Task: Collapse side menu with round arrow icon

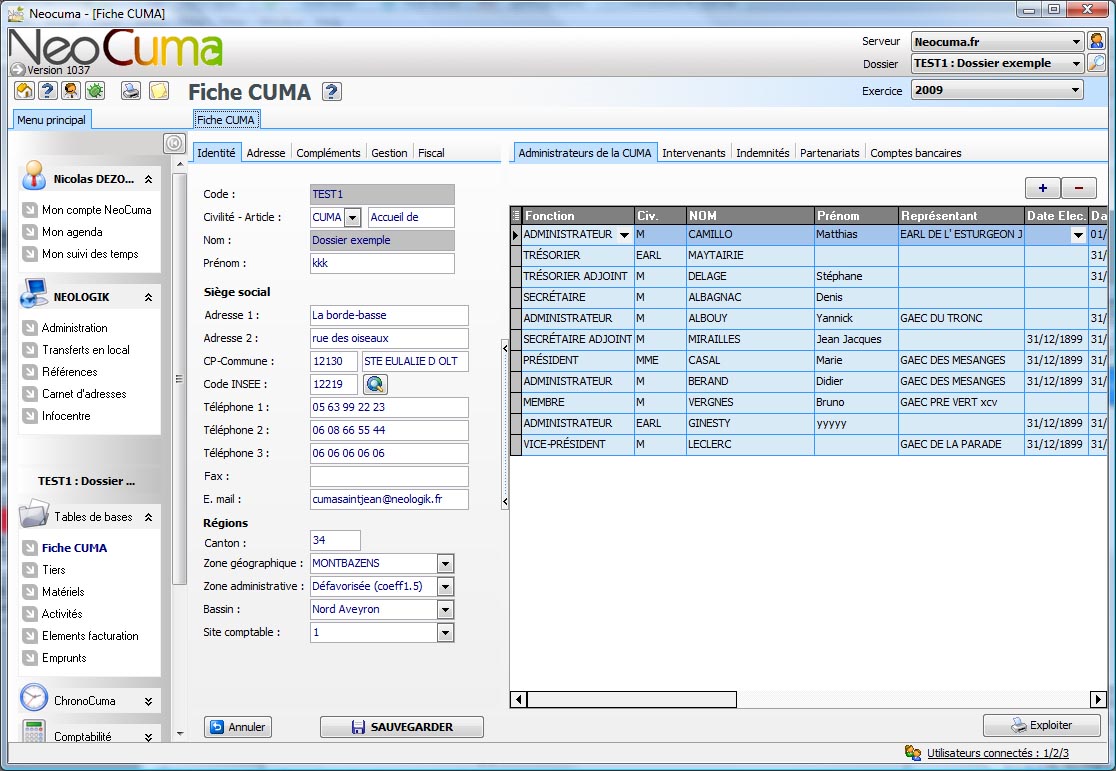Action: tap(174, 143)
